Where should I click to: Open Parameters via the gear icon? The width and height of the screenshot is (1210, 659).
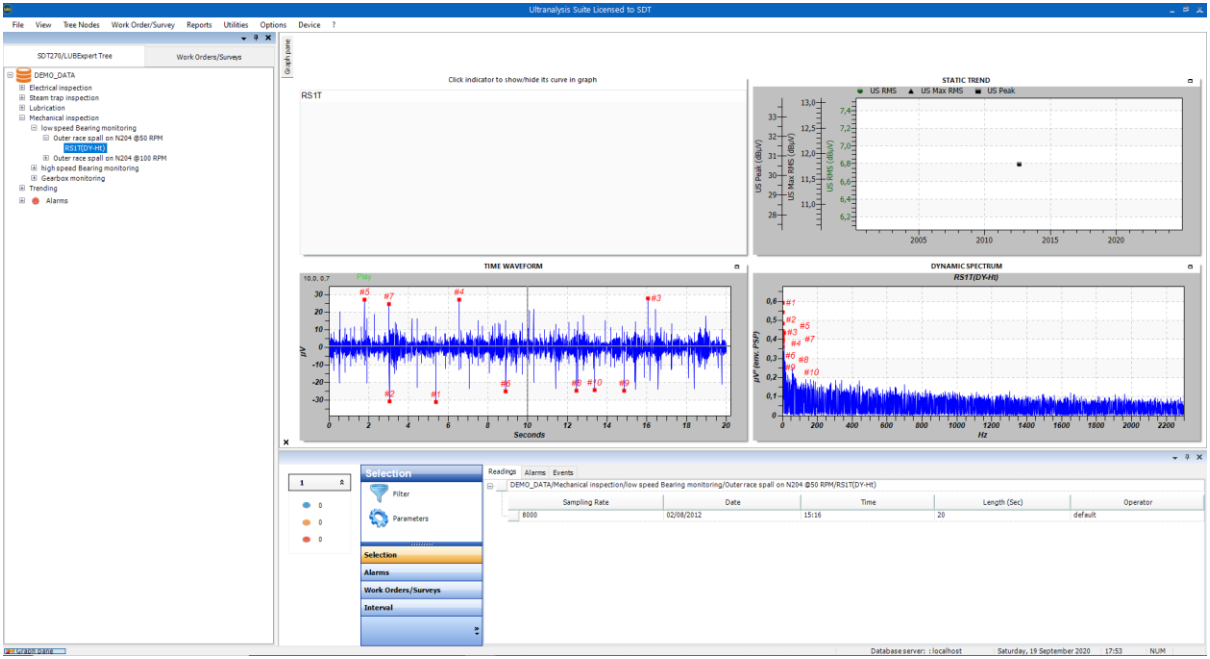click(377, 517)
